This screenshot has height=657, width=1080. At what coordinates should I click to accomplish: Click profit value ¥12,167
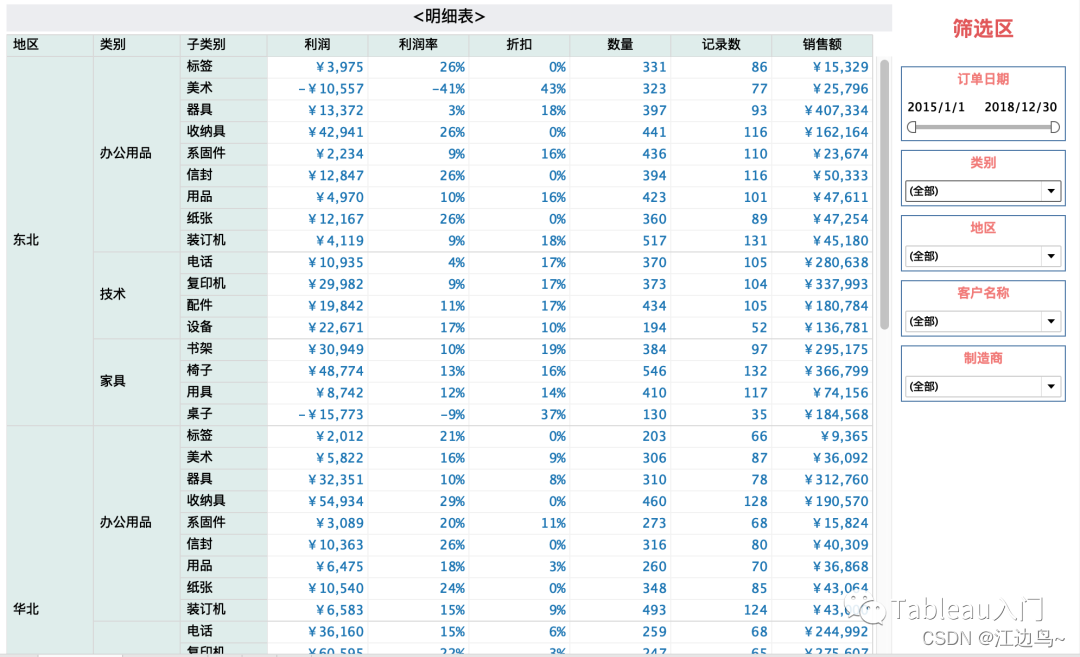coord(335,219)
